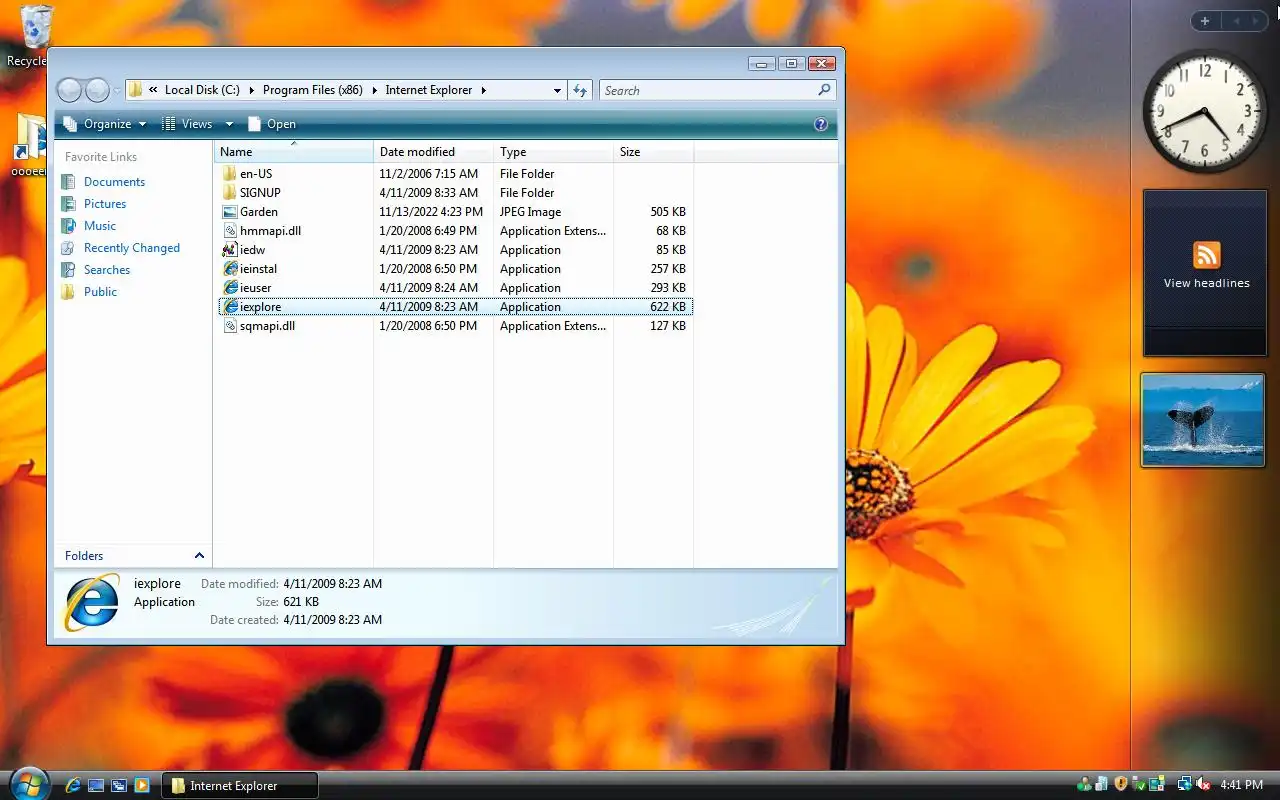Screen dimensions: 1280x800
Task: Click the Back navigation arrow in Explorer
Action: (69, 90)
